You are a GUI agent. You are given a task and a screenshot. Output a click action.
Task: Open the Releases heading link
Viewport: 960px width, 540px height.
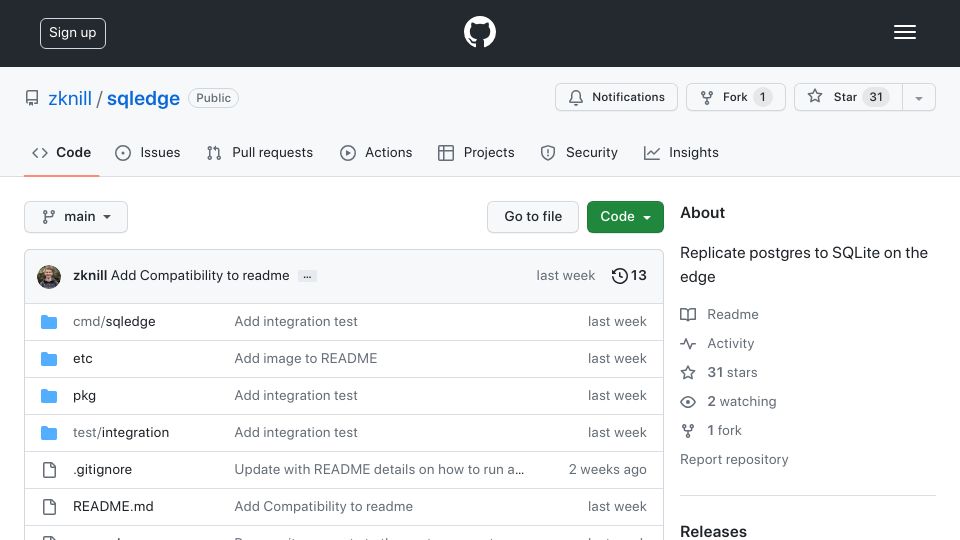coord(713,531)
